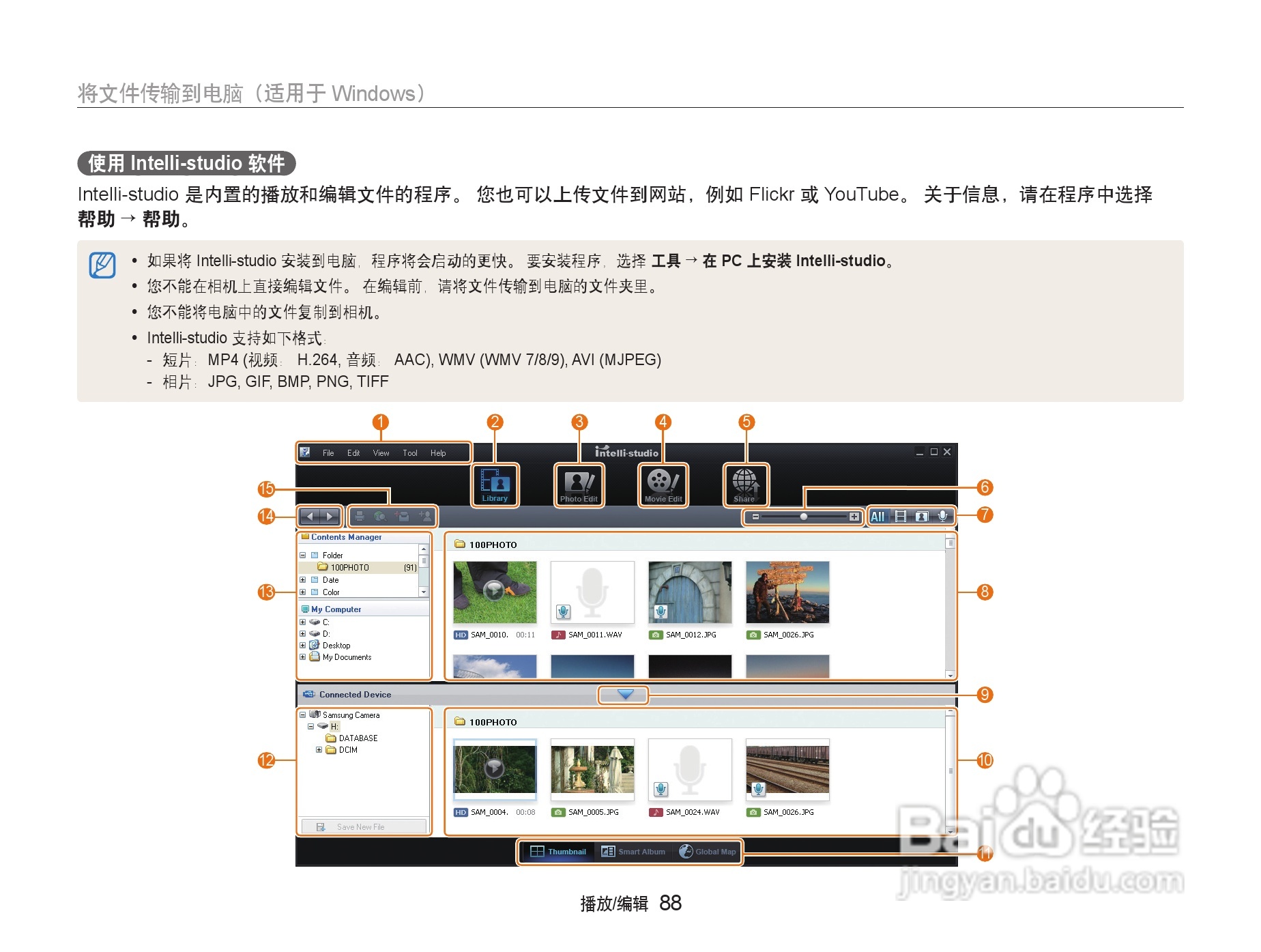Viewport: 1261px width, 952px height.
Task: Switch to the Thumbnail view tab
Action: coord(558,851)
